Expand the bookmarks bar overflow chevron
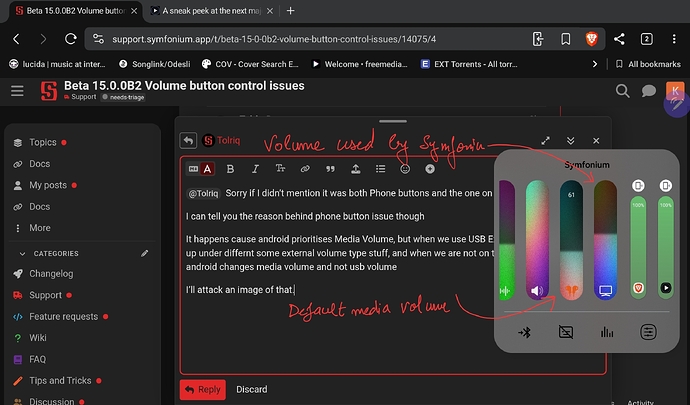Viewport: 690px width, 405px height. click(x=595, y=64)
